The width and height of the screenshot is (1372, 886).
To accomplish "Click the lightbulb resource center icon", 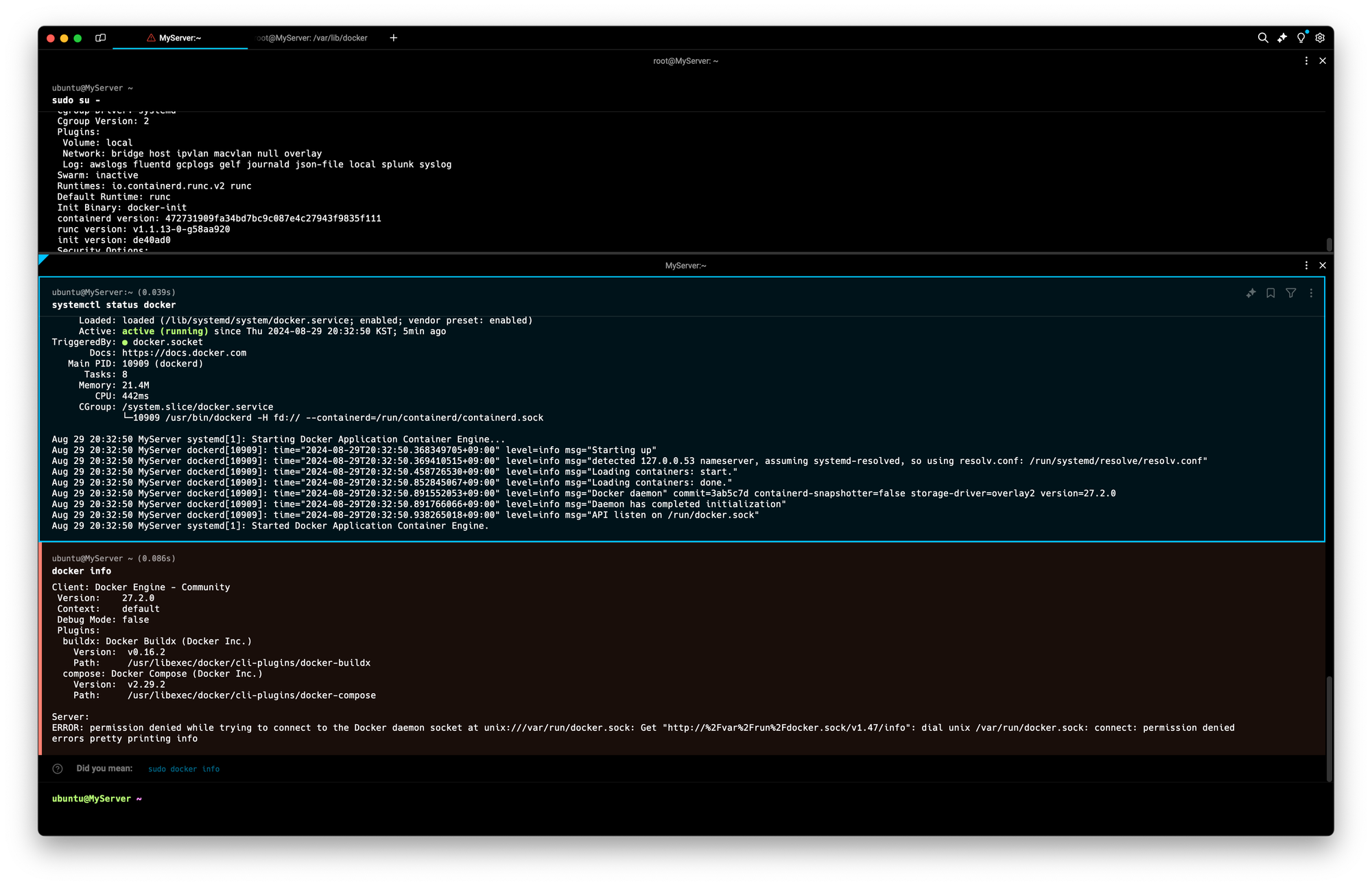I will coord(1301,38).
